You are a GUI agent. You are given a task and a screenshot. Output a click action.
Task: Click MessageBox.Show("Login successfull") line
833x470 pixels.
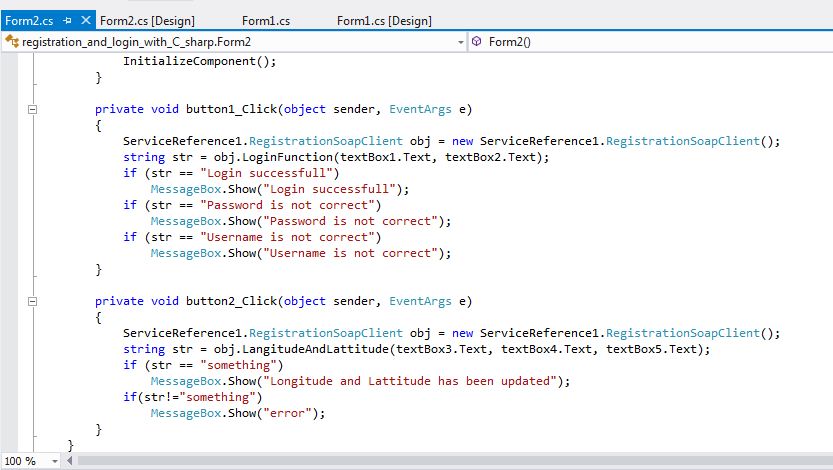(280, 189)
